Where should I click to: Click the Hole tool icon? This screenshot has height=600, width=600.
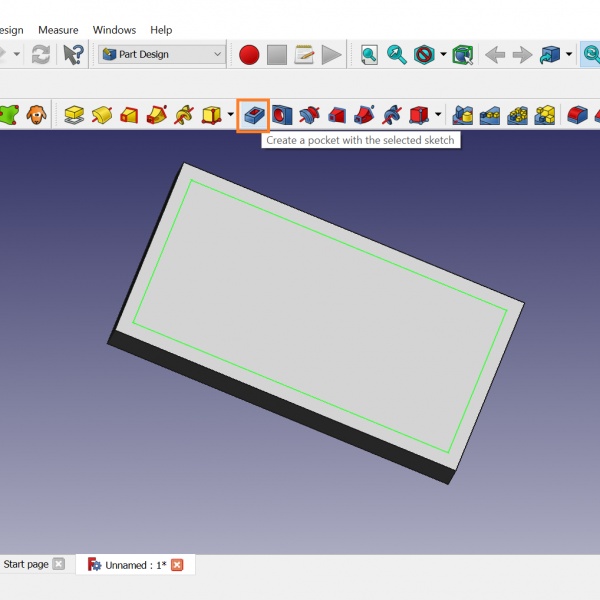281,115
